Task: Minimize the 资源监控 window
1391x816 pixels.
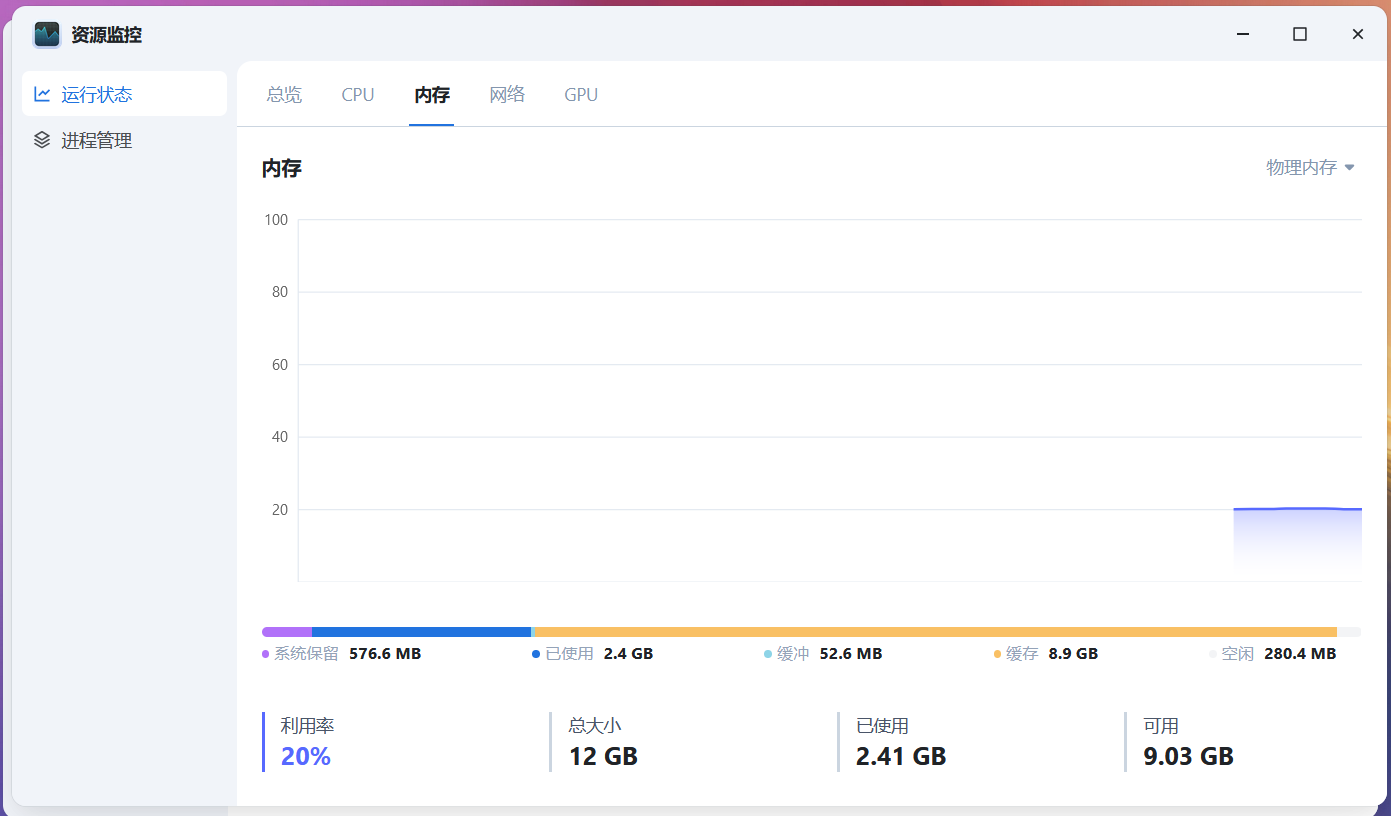Action: (x=1243, y=34)
